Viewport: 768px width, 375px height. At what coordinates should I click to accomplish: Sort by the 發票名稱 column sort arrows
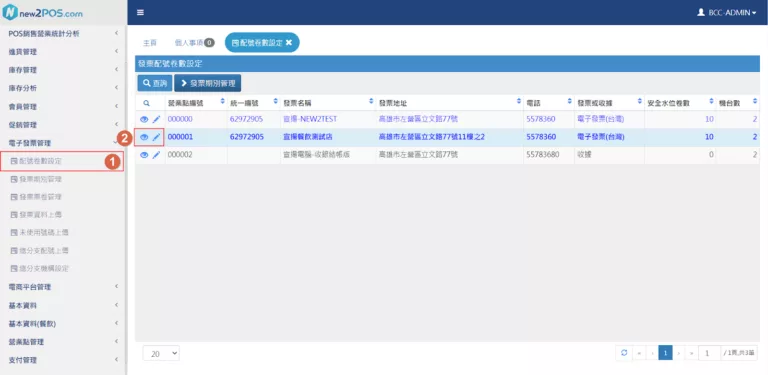pyautogui.click(x=371, y=101)
